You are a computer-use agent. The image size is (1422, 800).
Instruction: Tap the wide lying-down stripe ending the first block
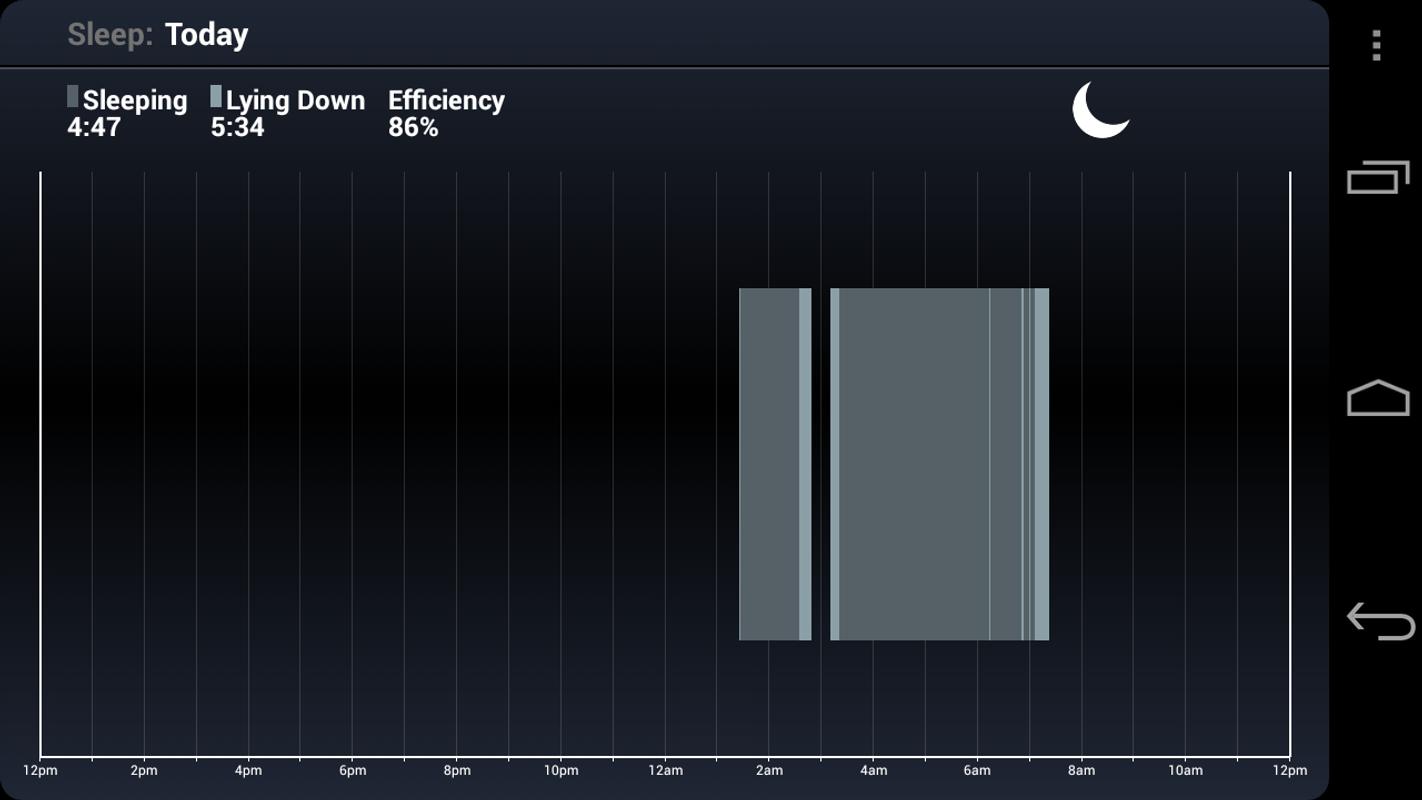tap(805, 464)
